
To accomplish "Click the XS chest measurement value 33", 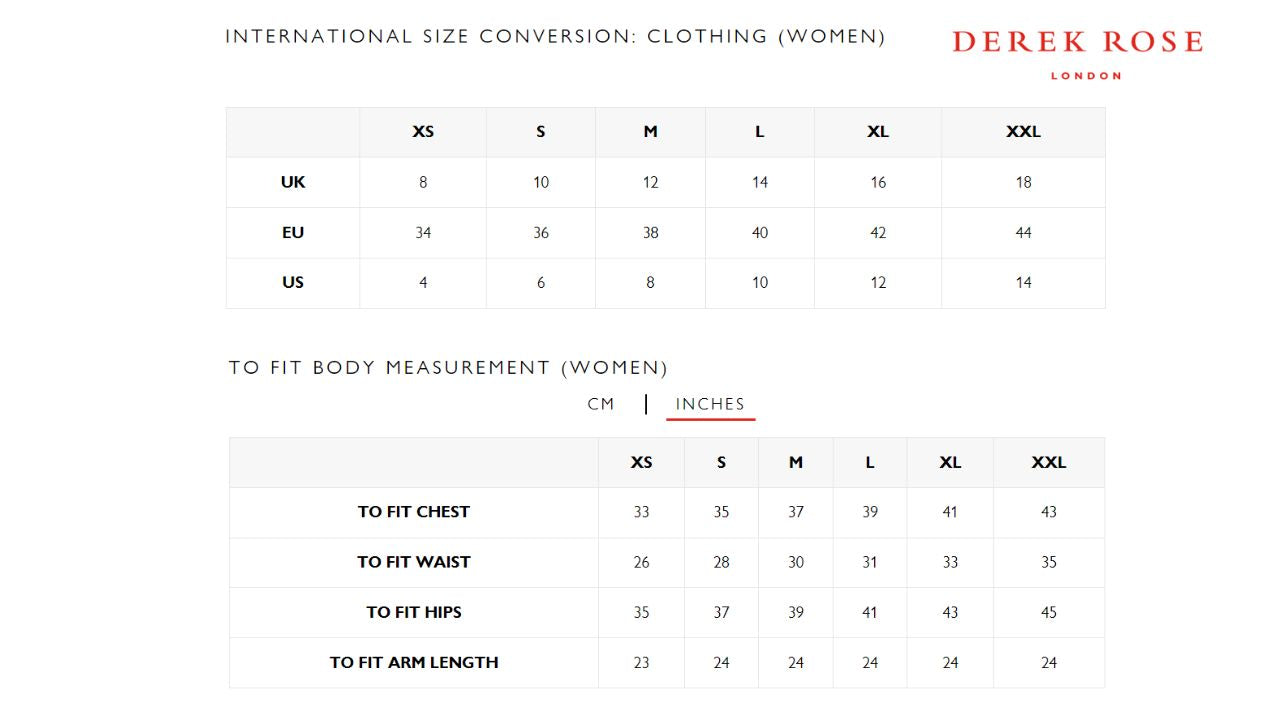I will [641, 512].
